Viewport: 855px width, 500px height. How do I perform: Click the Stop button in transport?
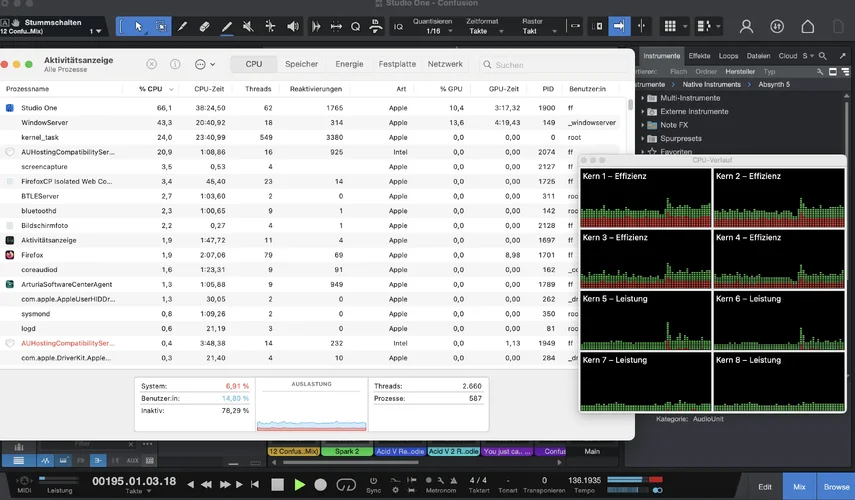point(278,485)
